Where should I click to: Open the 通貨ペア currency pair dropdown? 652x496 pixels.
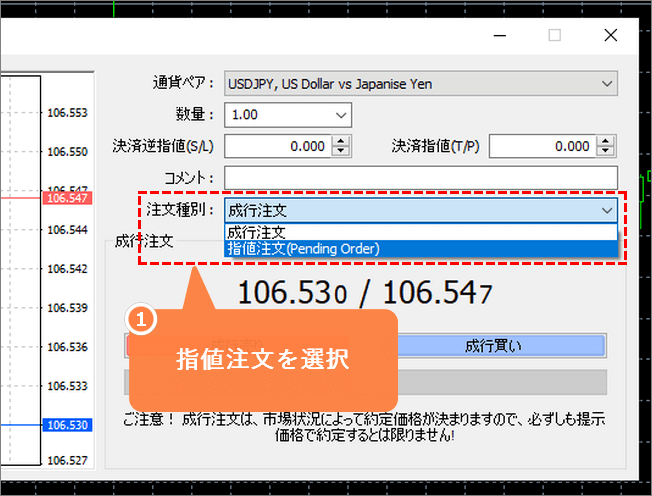[420, 84]
